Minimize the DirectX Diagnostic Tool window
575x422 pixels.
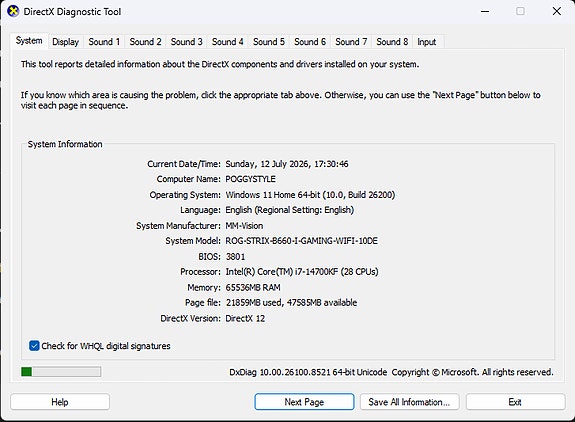(x=485, y=11)
